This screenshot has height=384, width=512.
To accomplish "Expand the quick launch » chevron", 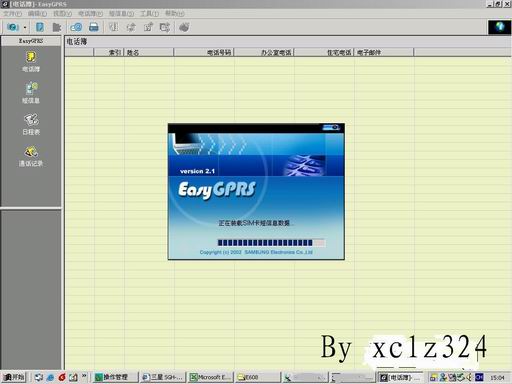I will [84, 376].
